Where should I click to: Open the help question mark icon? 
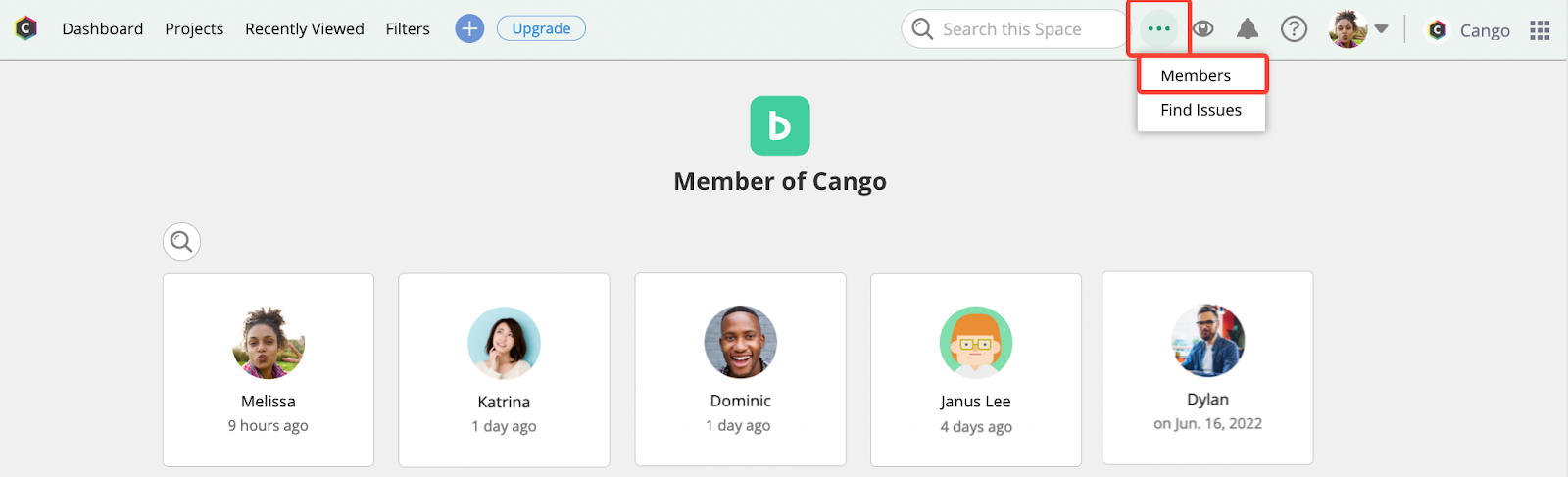point(1295,29)
